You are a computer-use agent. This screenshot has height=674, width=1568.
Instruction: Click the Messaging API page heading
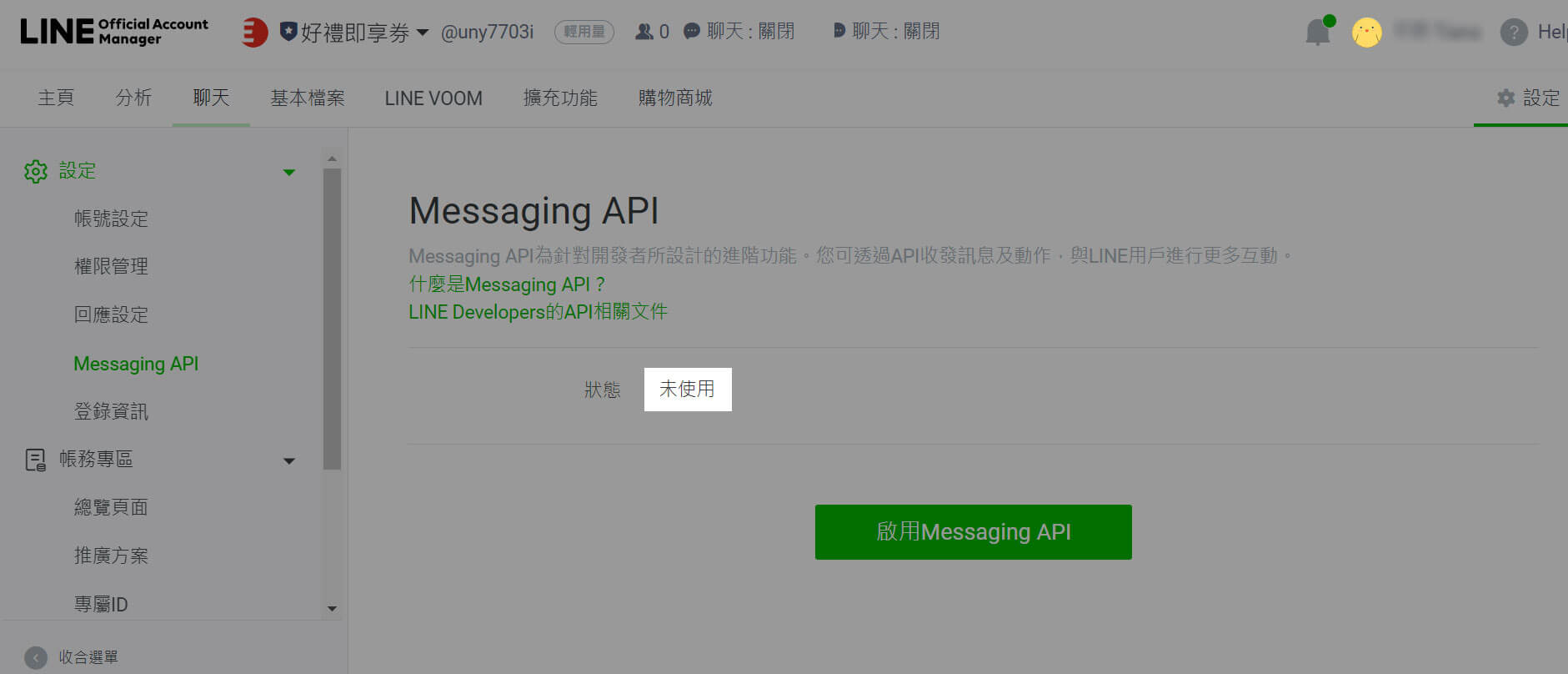(534, 211)
